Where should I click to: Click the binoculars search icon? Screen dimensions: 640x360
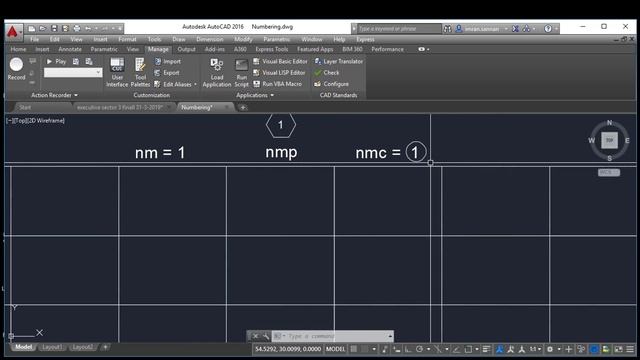coord(447,29)
